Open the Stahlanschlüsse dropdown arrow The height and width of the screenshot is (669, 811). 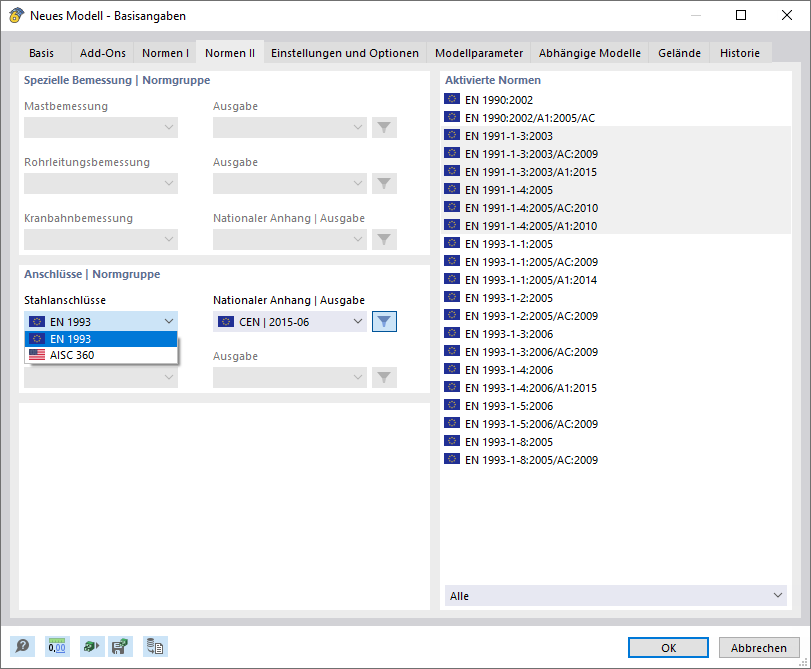[167, 322]
